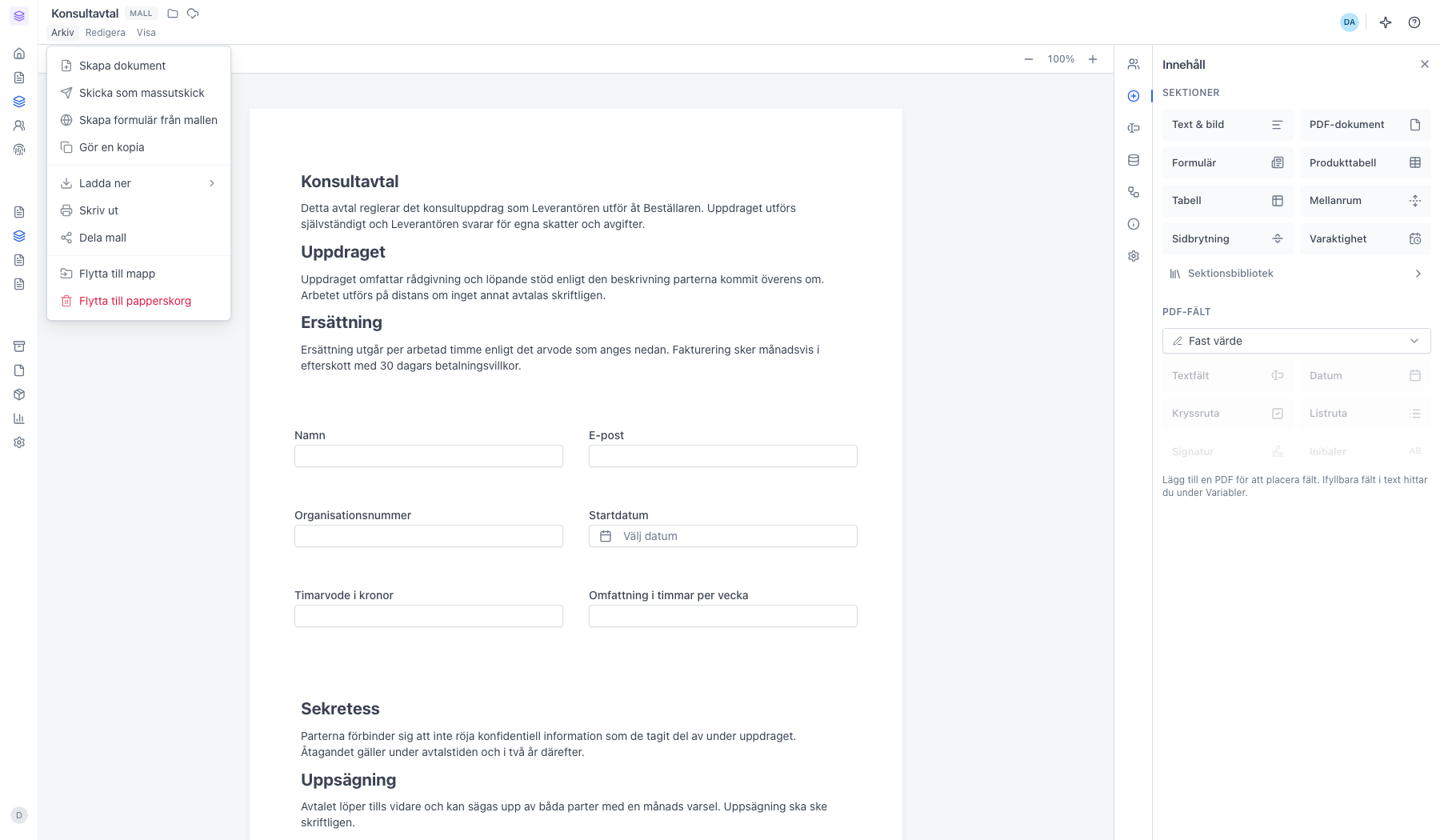1440x840 pixels.
Task: Close the Innehåll panel
Action: [1425, 64]
